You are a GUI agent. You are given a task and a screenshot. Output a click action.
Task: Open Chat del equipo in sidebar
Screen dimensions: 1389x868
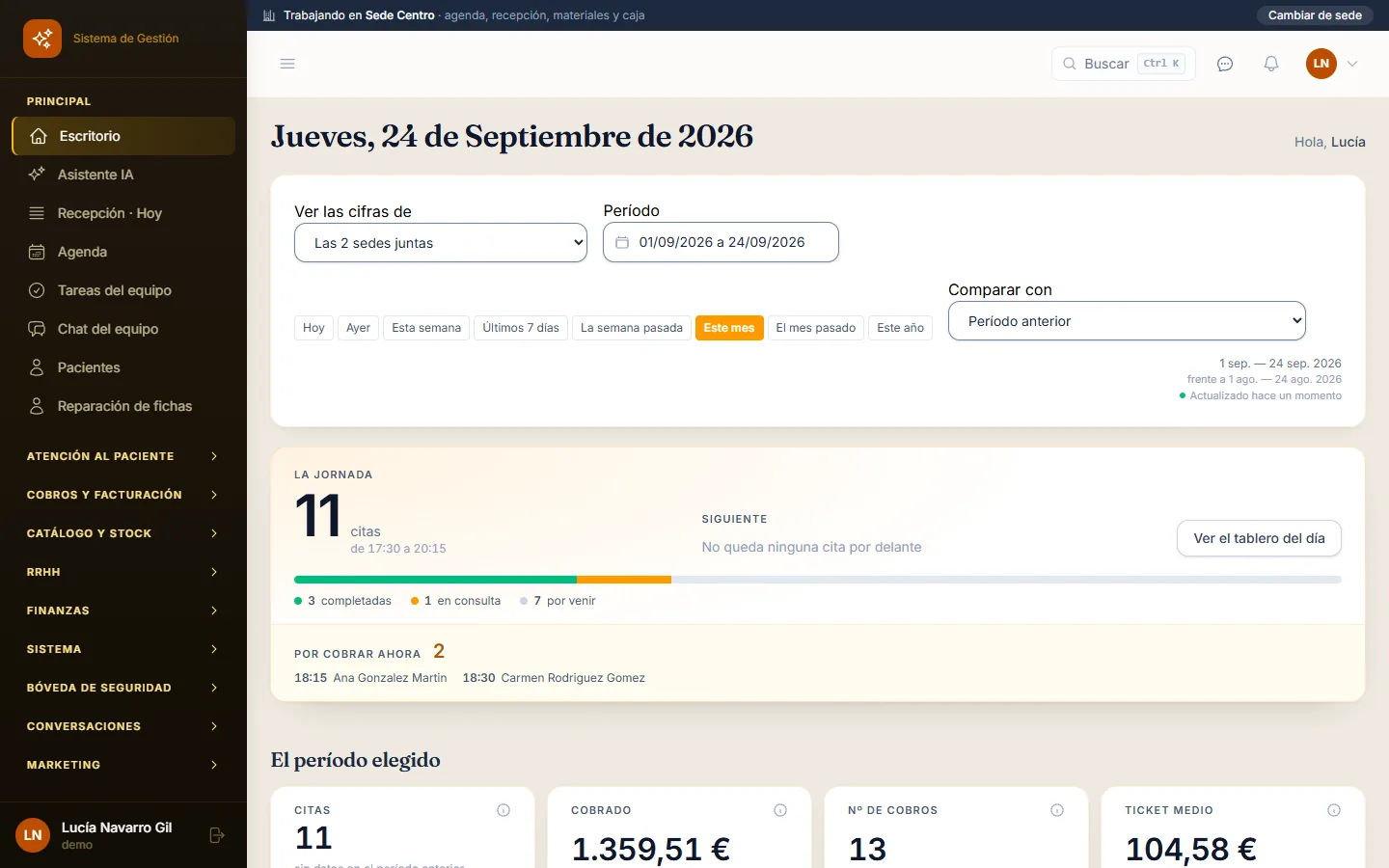[123, 329]
